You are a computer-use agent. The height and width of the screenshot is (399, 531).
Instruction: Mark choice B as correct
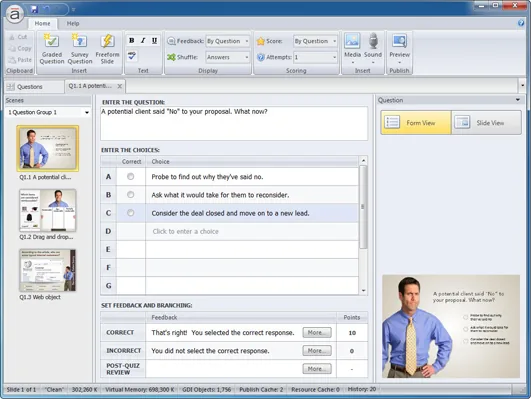point(130,195)
